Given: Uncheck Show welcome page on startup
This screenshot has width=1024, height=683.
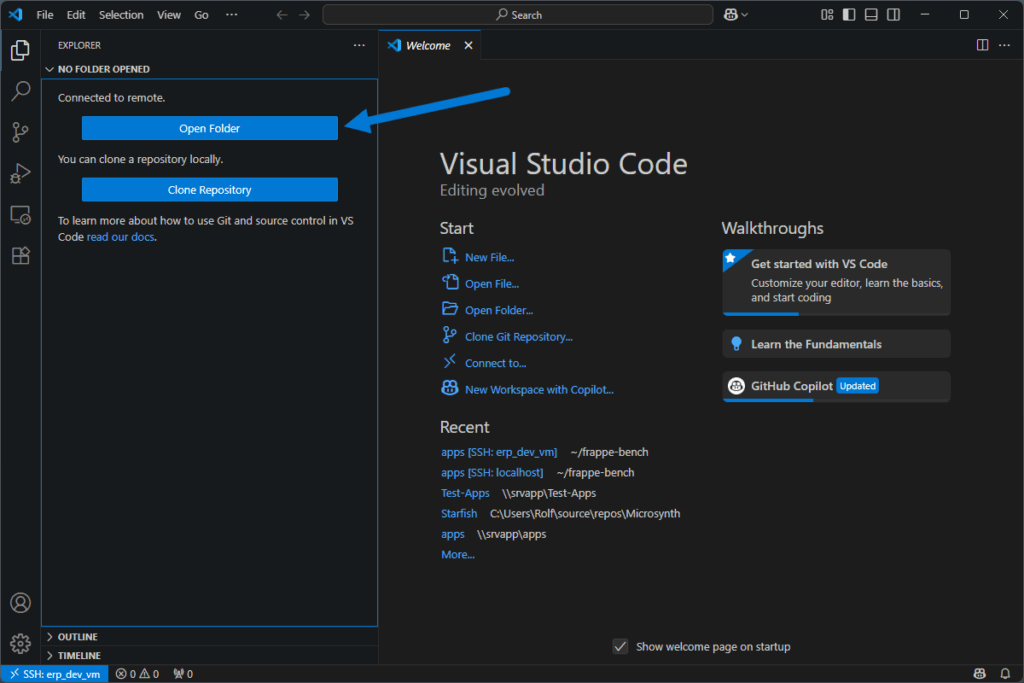Looking at the screenshot, I should [620, 646].
